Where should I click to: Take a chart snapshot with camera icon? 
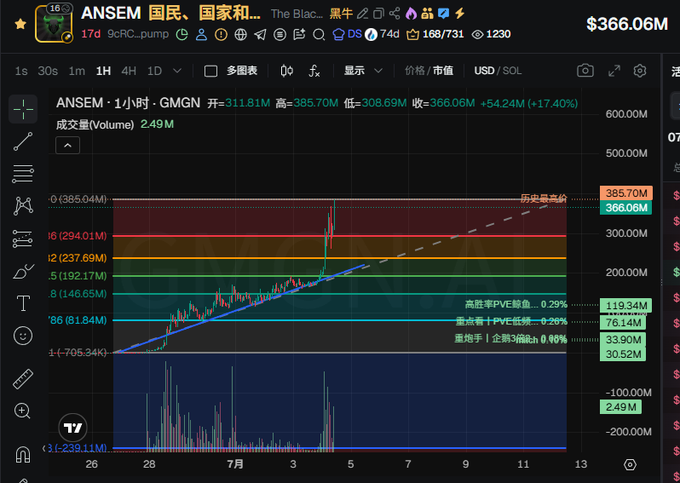click(x=585, y=71)
